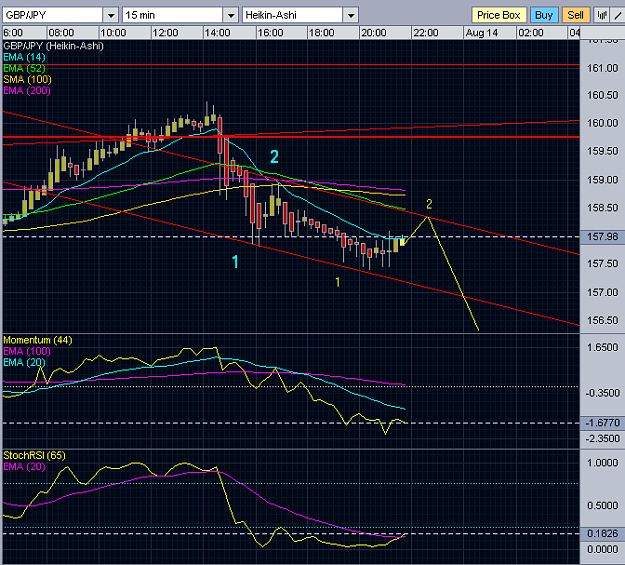
Task: Select EMA (20) label in StochRSI panel
Action: pos(24,467)
